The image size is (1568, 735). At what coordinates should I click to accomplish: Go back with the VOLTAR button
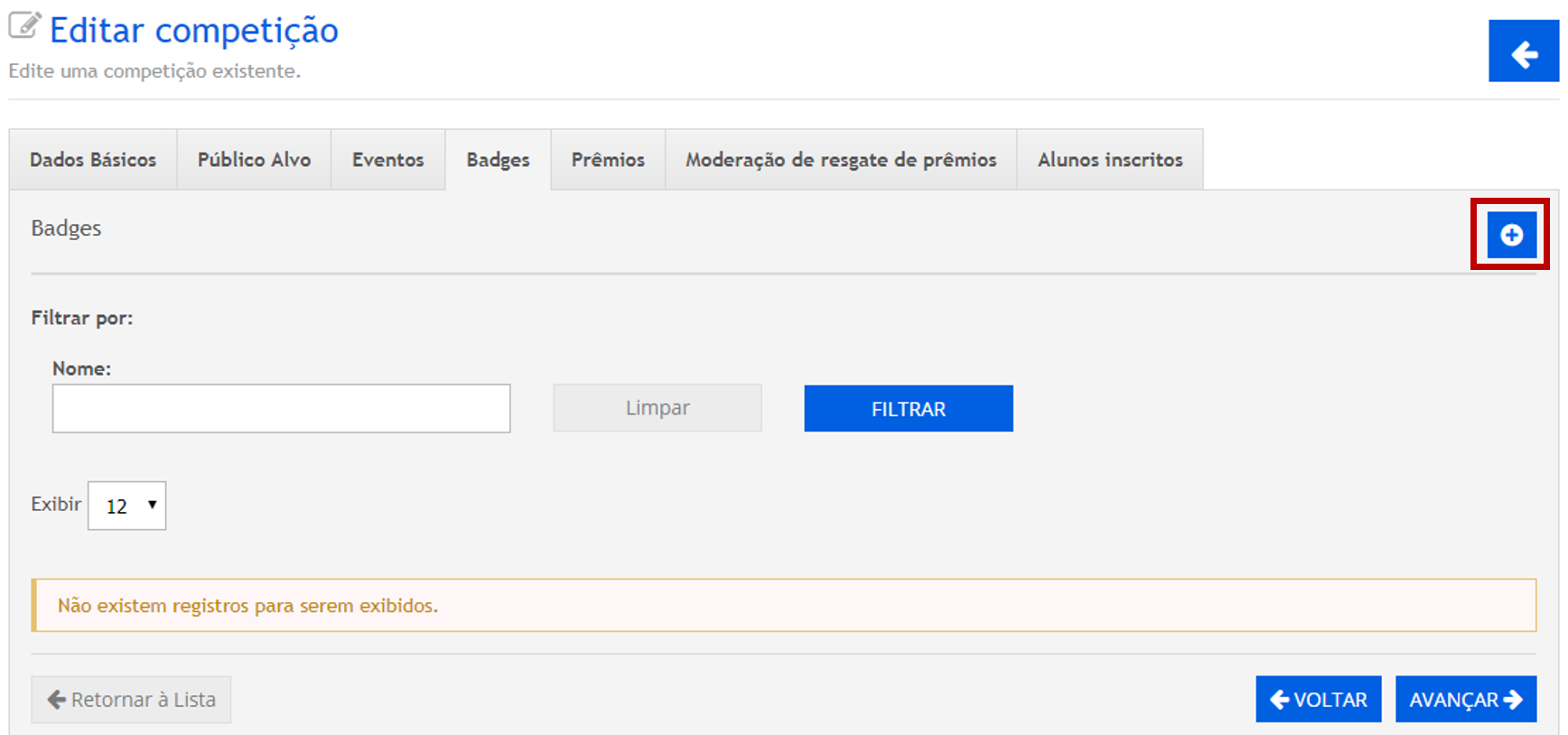(1318, 700)
